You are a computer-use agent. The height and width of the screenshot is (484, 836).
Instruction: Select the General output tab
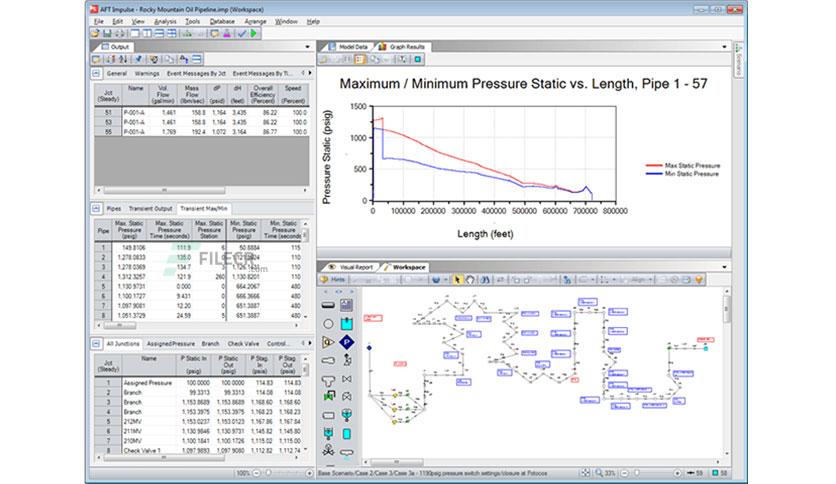pos(117,74)
